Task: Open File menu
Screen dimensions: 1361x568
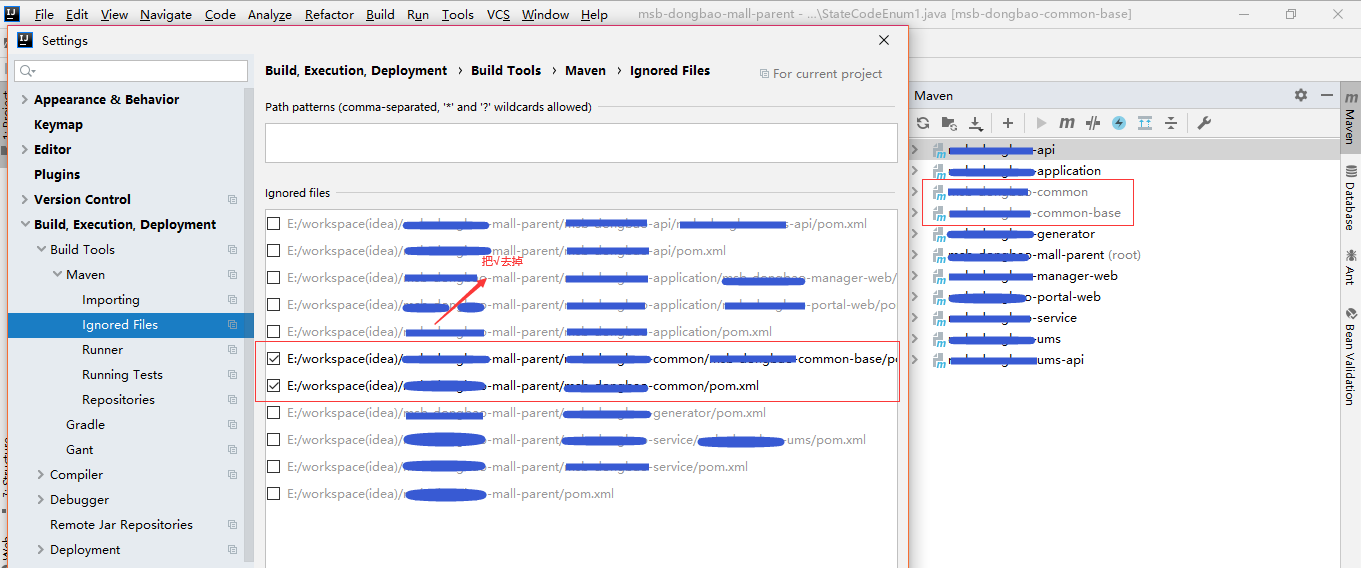Action: point(44,14)
